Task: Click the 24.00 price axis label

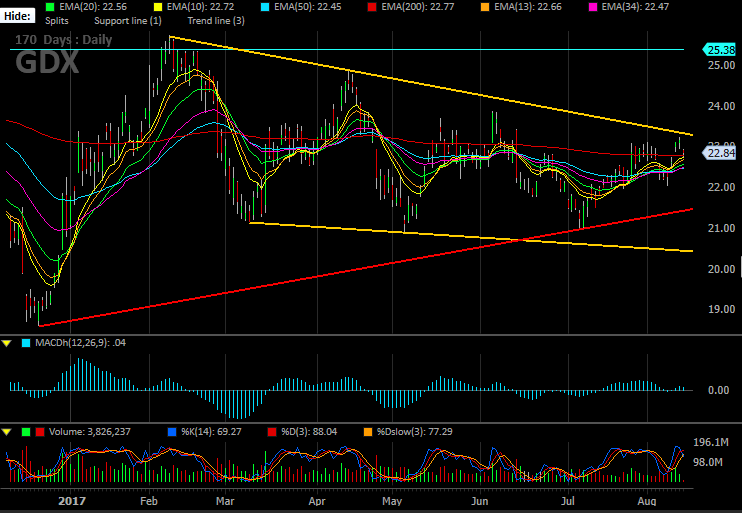Action: point(722,106)
